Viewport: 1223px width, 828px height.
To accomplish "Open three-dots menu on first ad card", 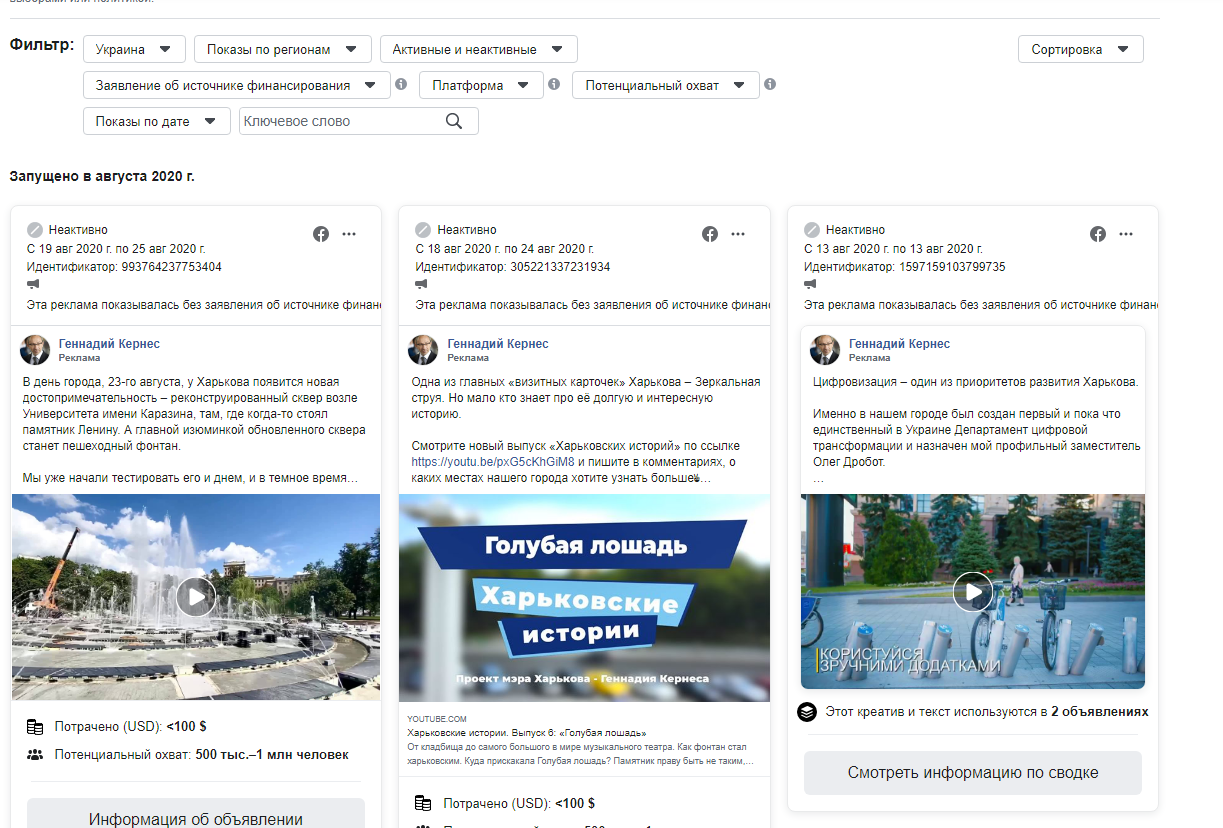I will [x=349, y=234].
